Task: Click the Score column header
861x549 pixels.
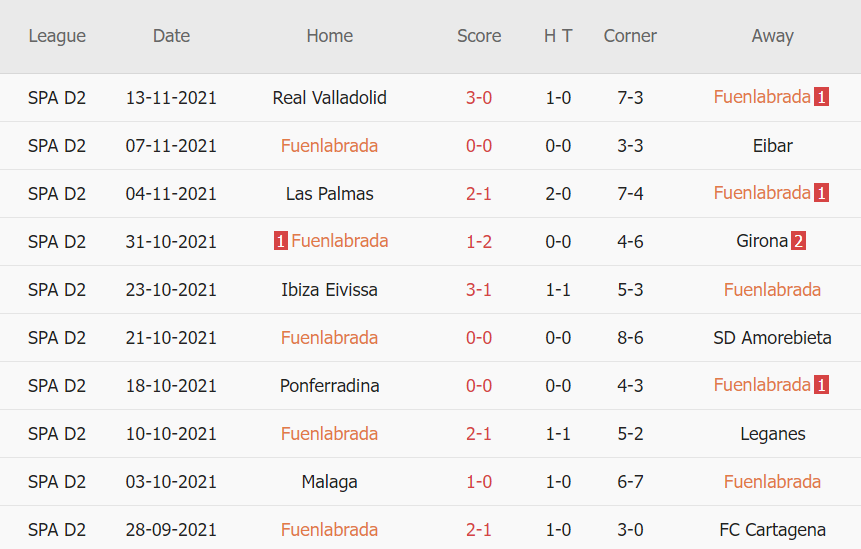Action: 479,36
